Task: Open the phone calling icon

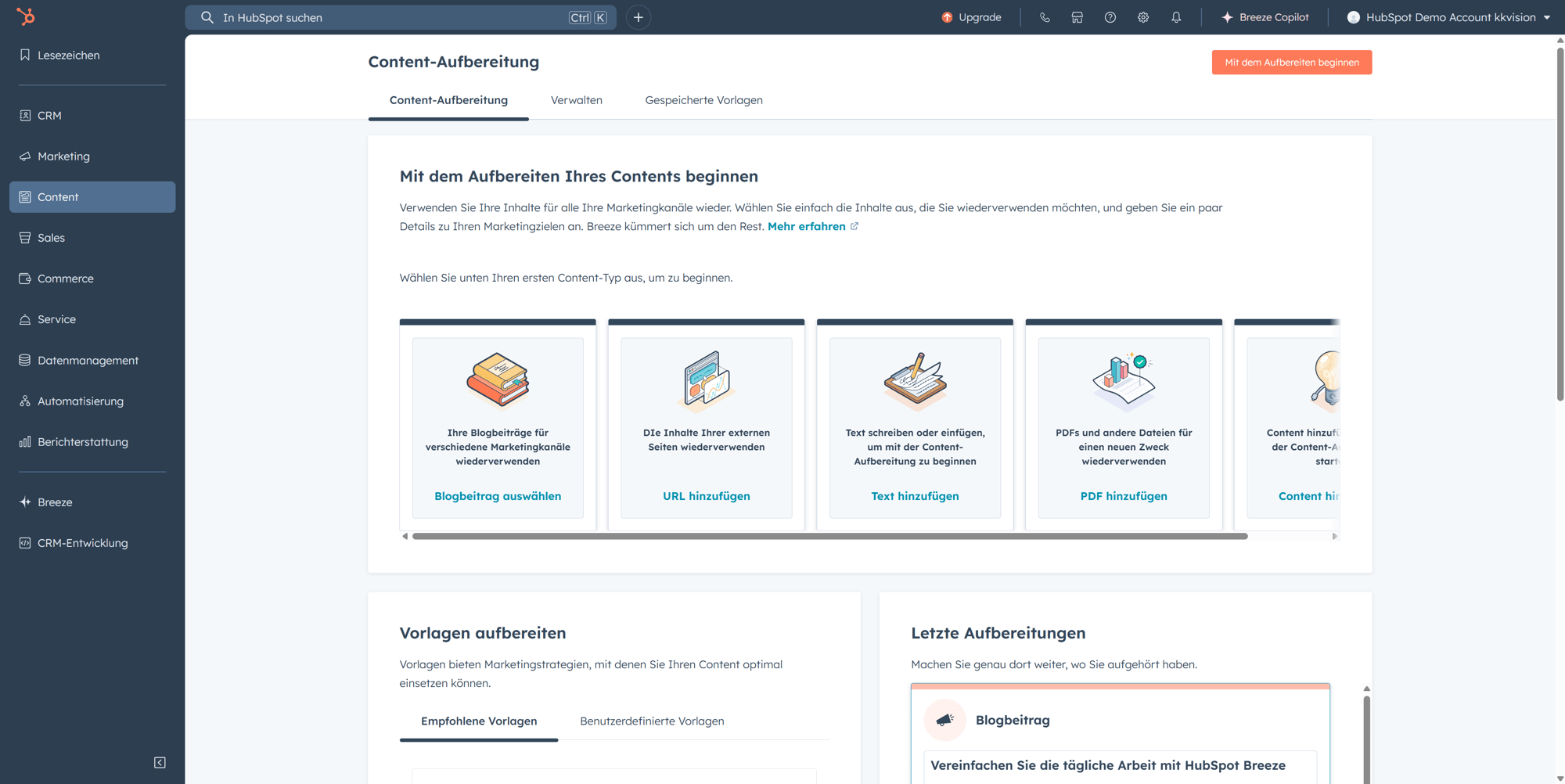Action: click(x=1045, y=17)
